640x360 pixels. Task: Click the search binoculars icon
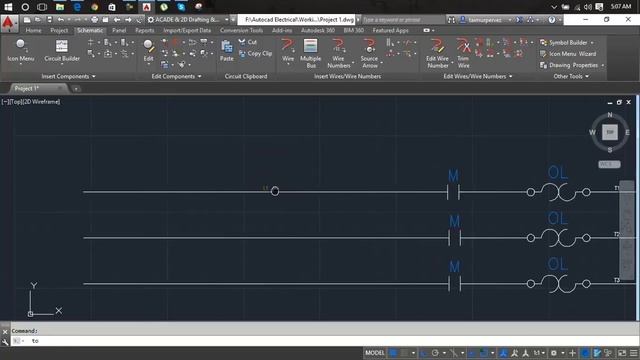(451, 20)
